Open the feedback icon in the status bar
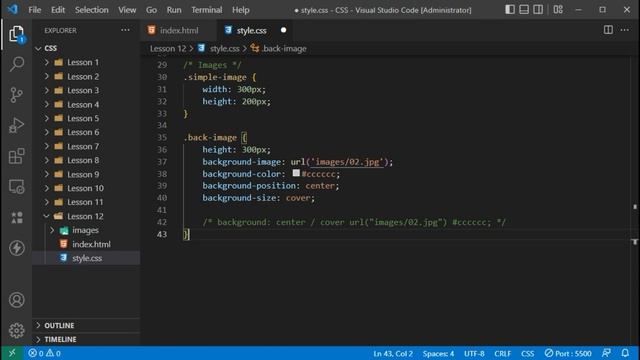The height and width of the screenshot is (360, 640). point(607,353)
